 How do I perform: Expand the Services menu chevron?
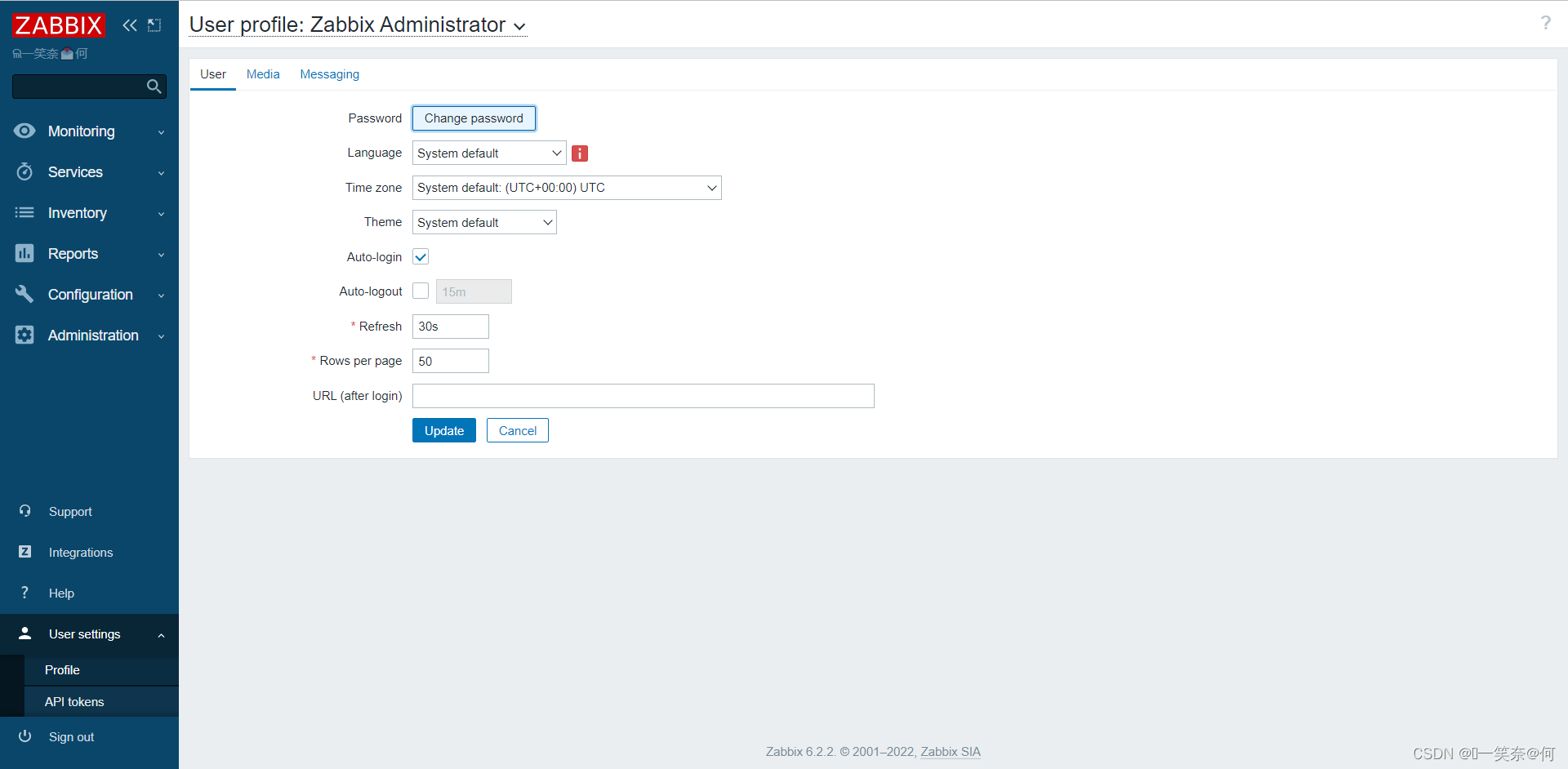pos(161,173)
